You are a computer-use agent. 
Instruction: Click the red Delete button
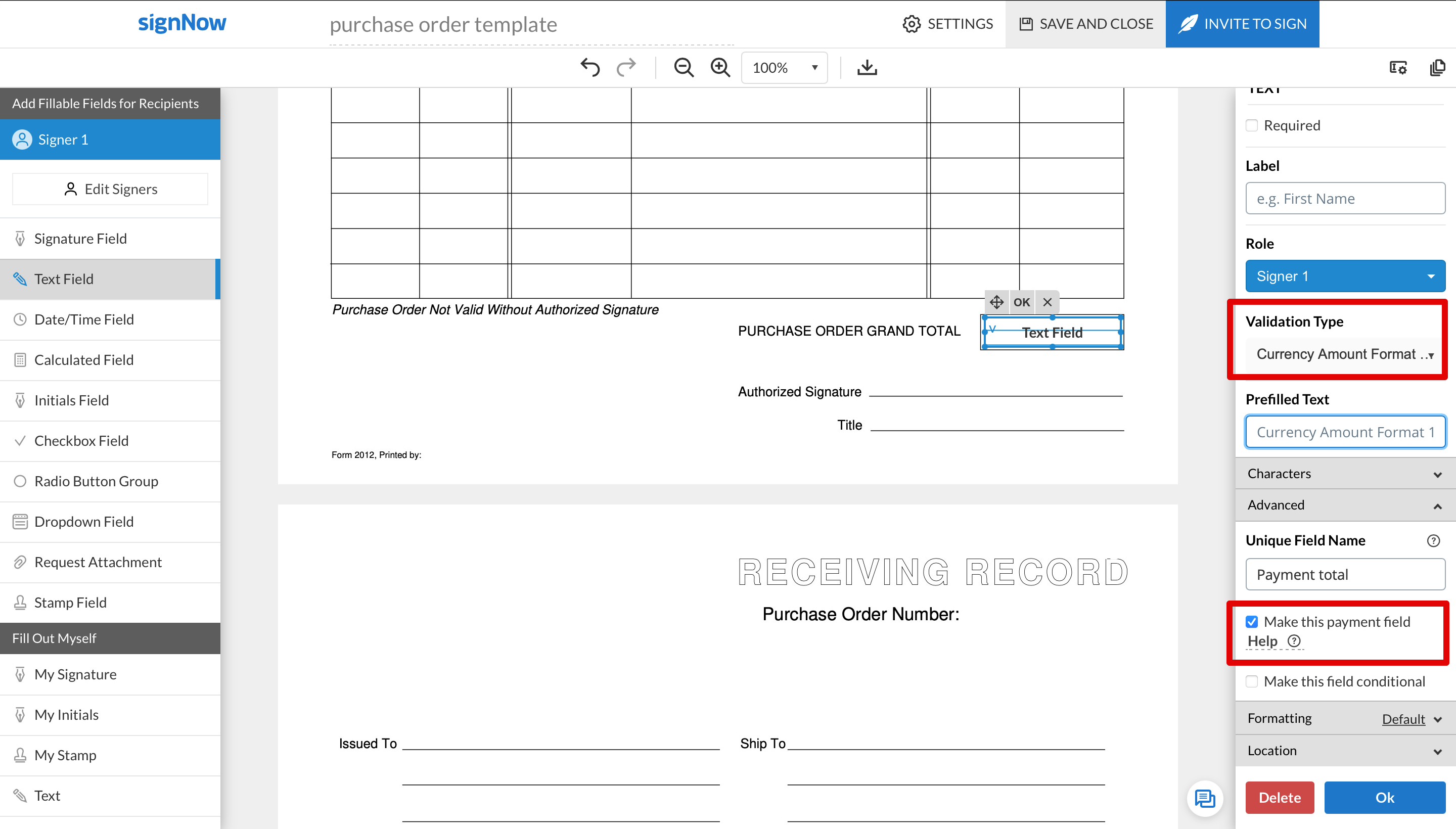[1279, 797]
